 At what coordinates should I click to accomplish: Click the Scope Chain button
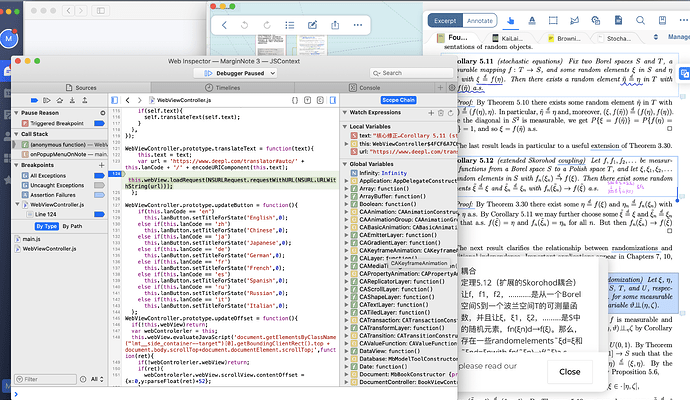coord(399,100)
